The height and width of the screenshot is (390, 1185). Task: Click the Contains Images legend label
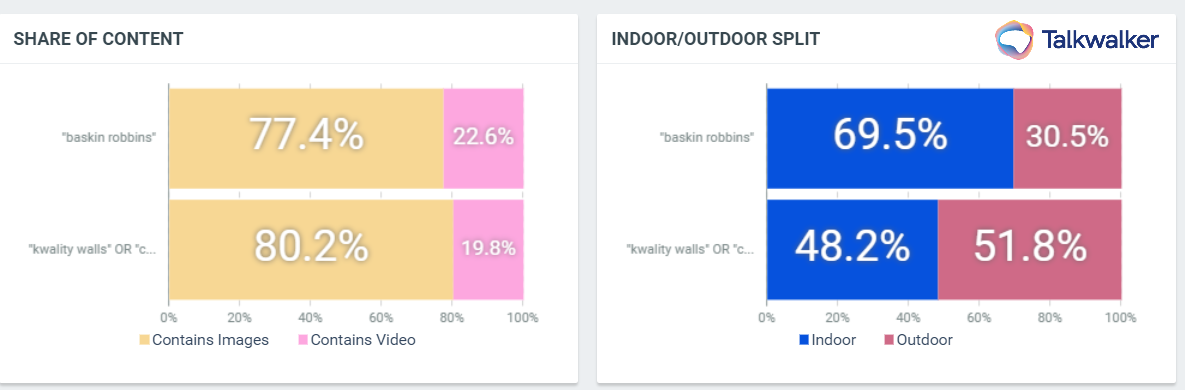pyautogui.click(x=211, y=340)
